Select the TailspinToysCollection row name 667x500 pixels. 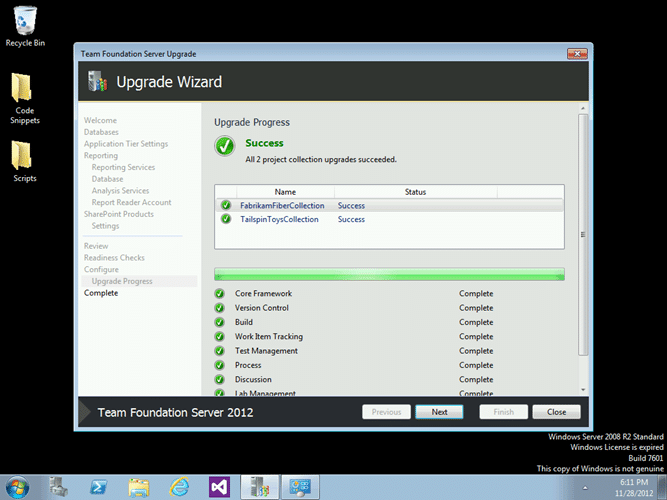(279, 219)
